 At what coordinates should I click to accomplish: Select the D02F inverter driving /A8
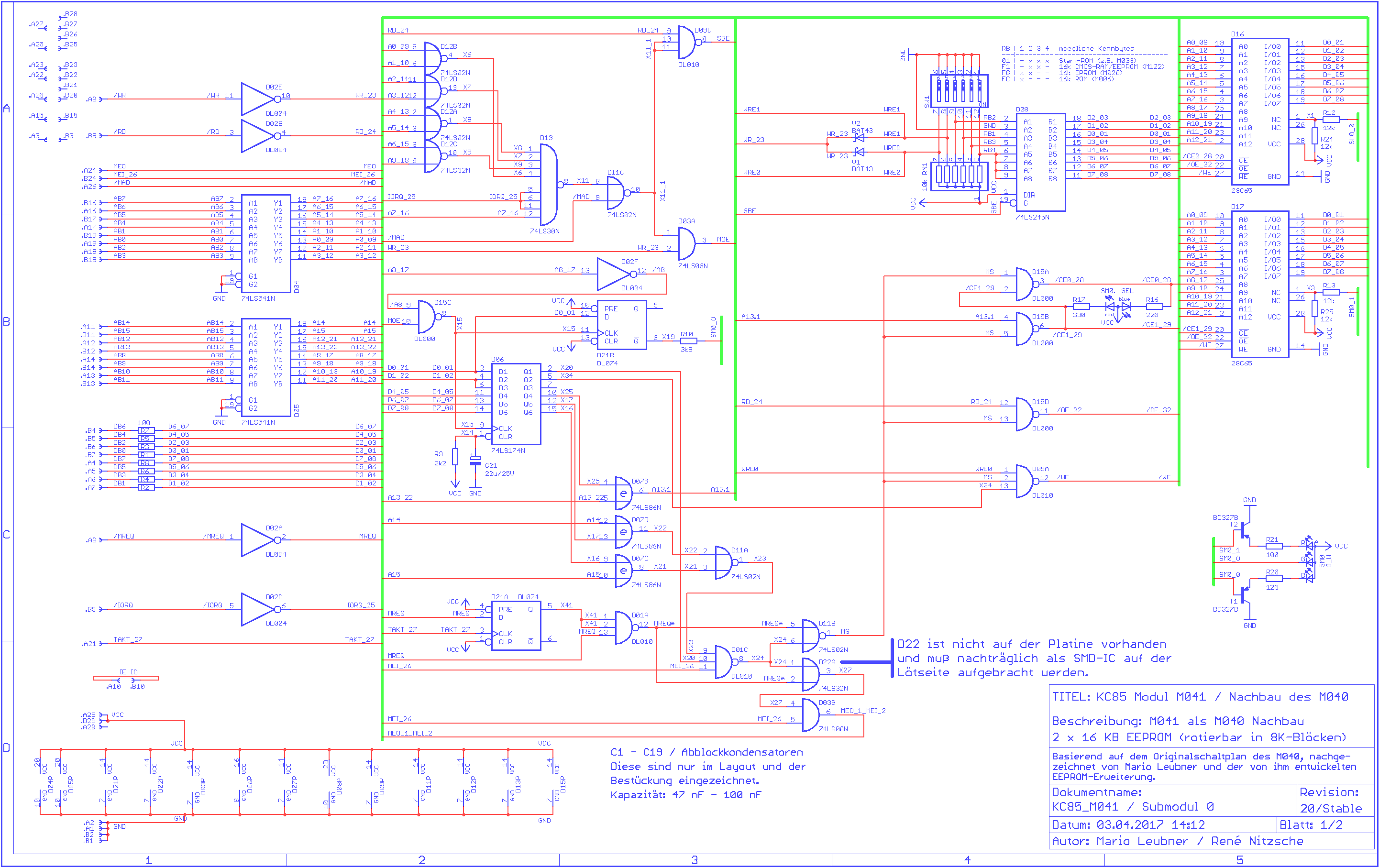coord(616,274)
